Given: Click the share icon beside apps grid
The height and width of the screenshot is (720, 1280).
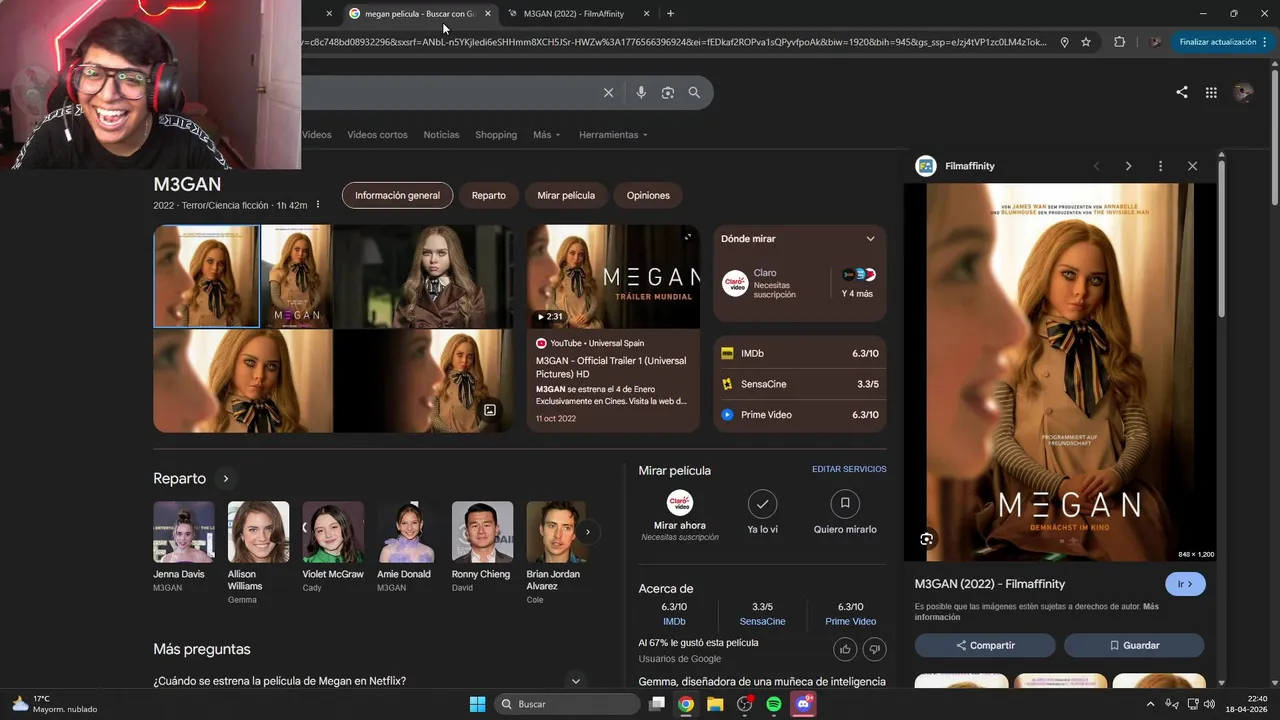Looking at the screenshot, I should click(1182, 92).
